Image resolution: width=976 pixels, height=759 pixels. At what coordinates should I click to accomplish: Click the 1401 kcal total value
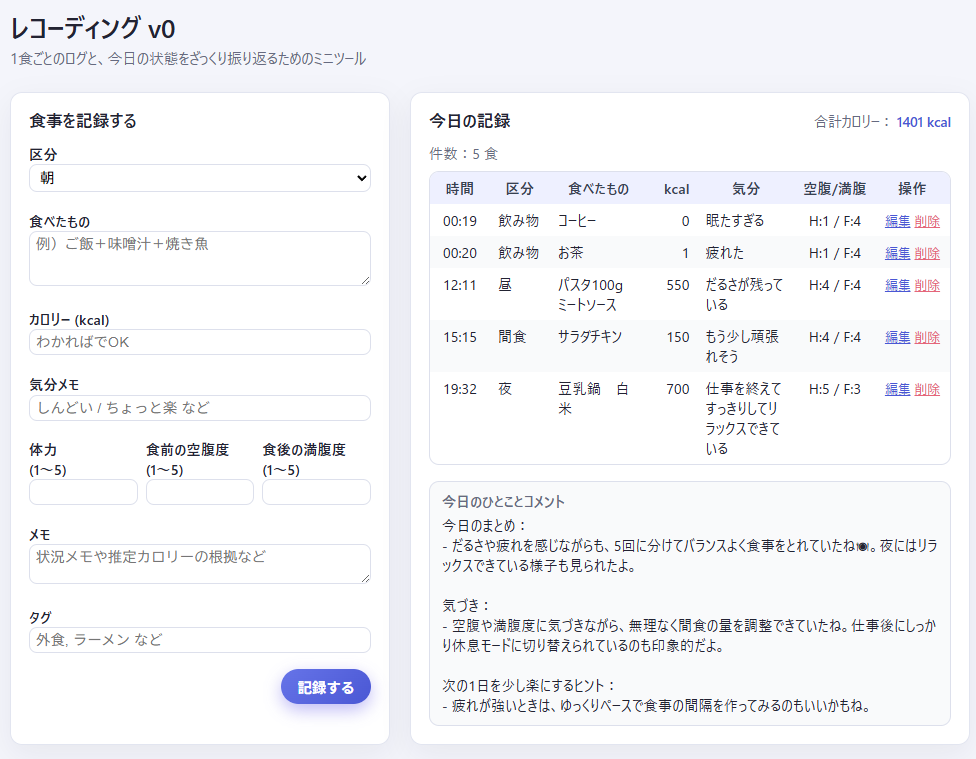[923, 122]
